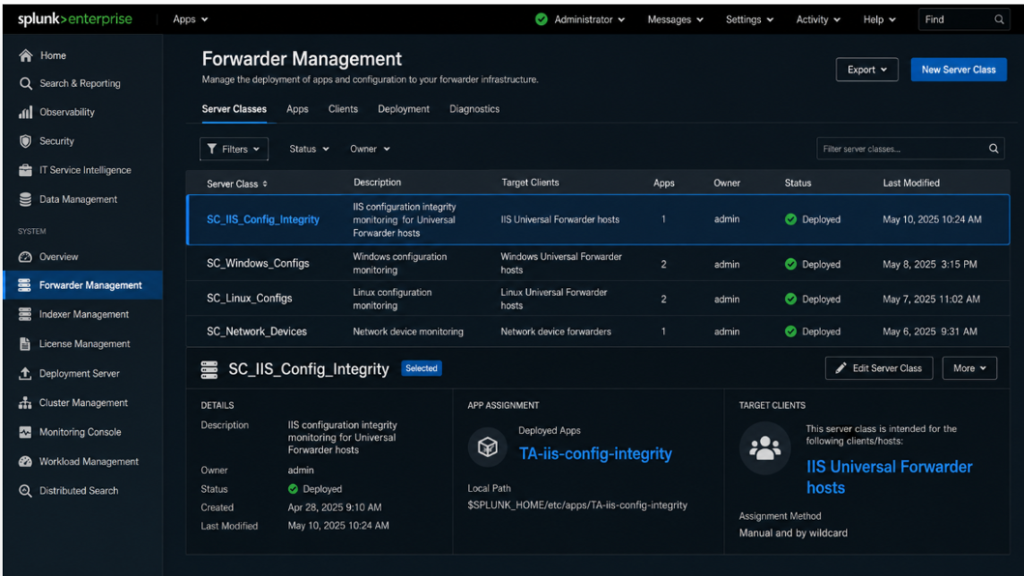Click the Data Management database icon
Screen dimensions: 1024x576
(x=25, y=199)
